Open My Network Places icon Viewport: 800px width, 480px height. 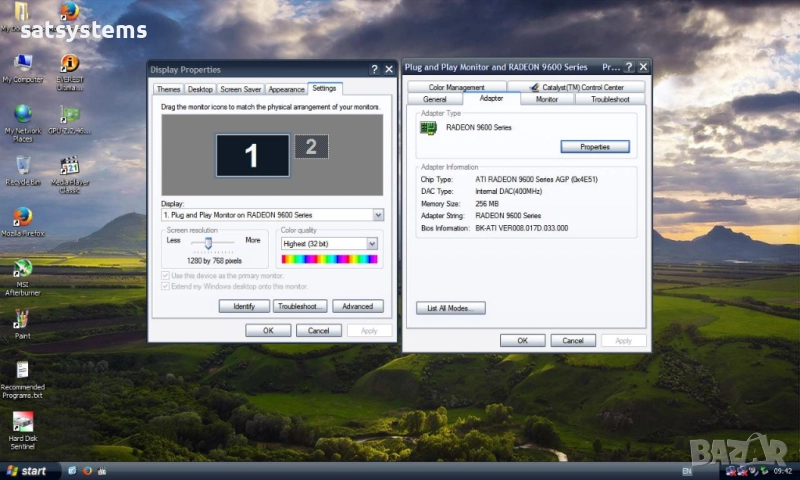22,114
